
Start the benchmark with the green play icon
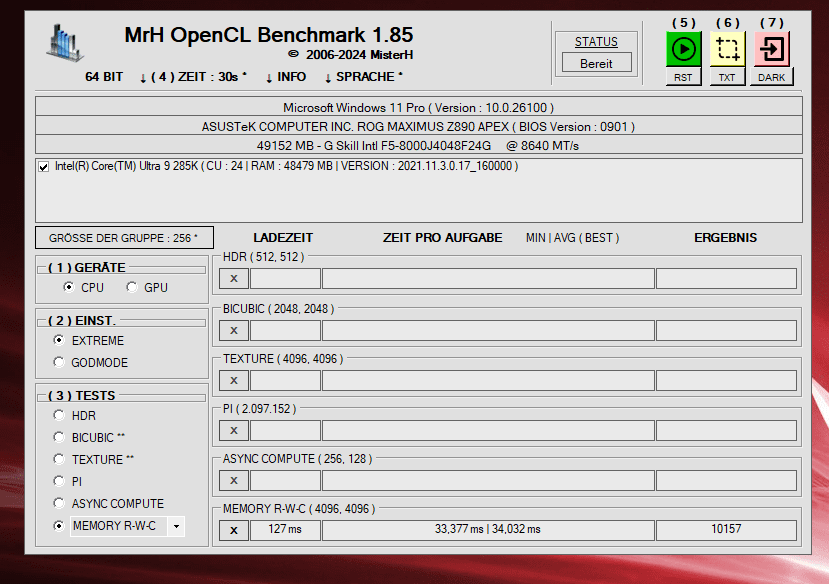coord(683,49)
